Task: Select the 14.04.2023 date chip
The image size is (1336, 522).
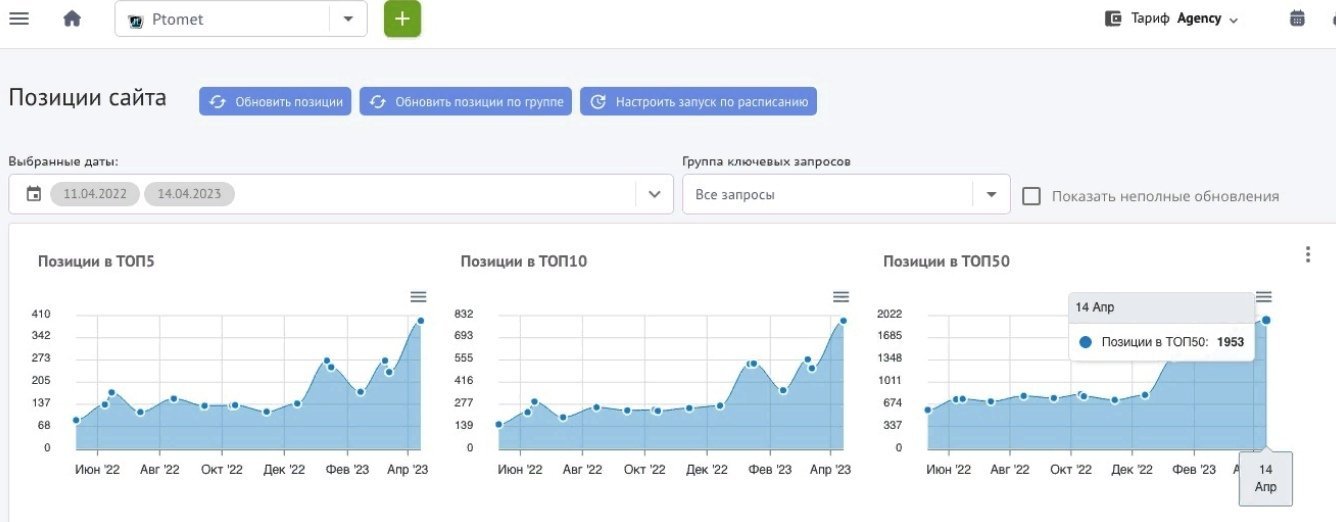Action: 189,194
